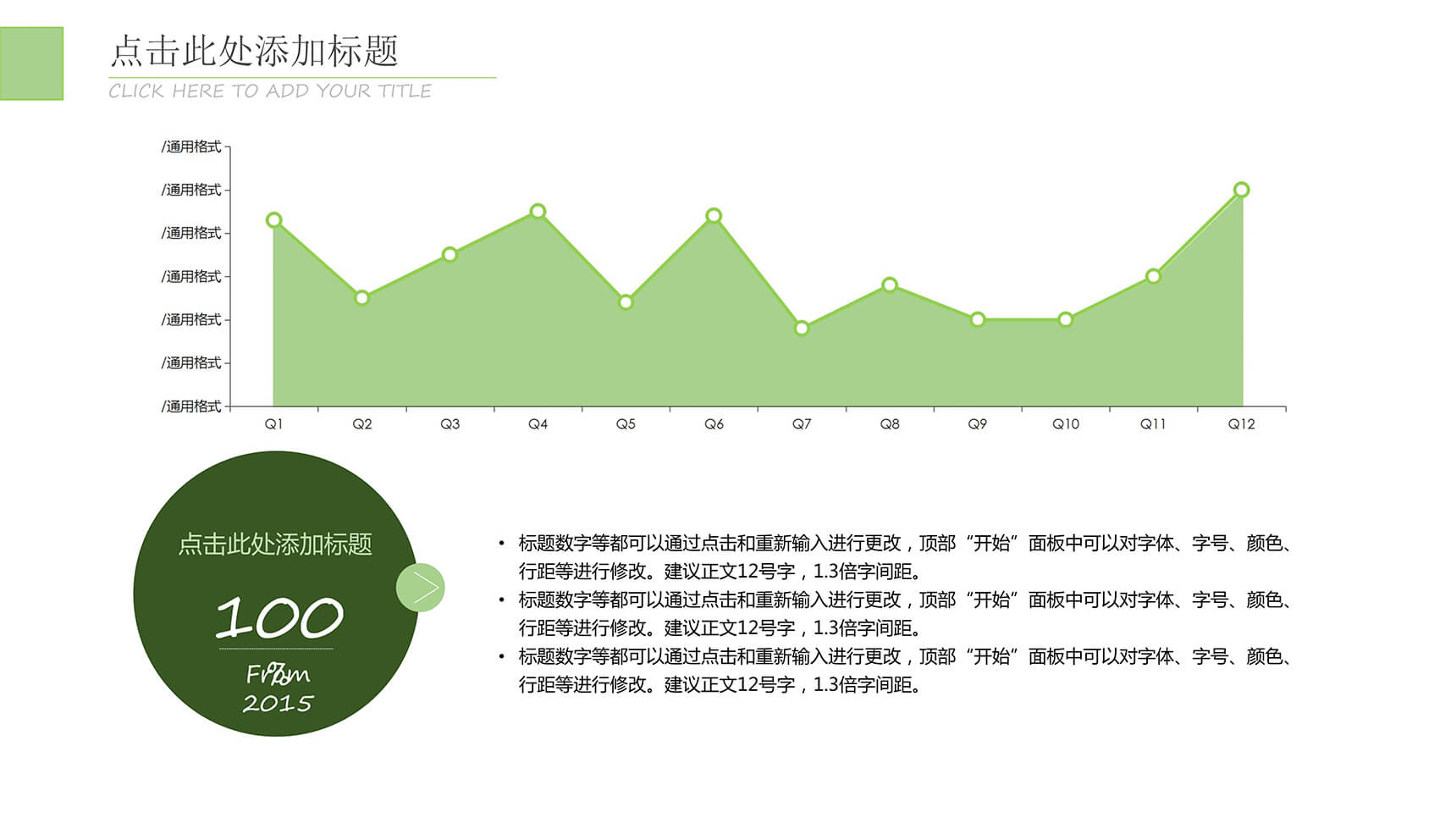This screenshot has height=818, width=1456.
Task: Select the Q11 data point marker
Action: (1153, 276)
